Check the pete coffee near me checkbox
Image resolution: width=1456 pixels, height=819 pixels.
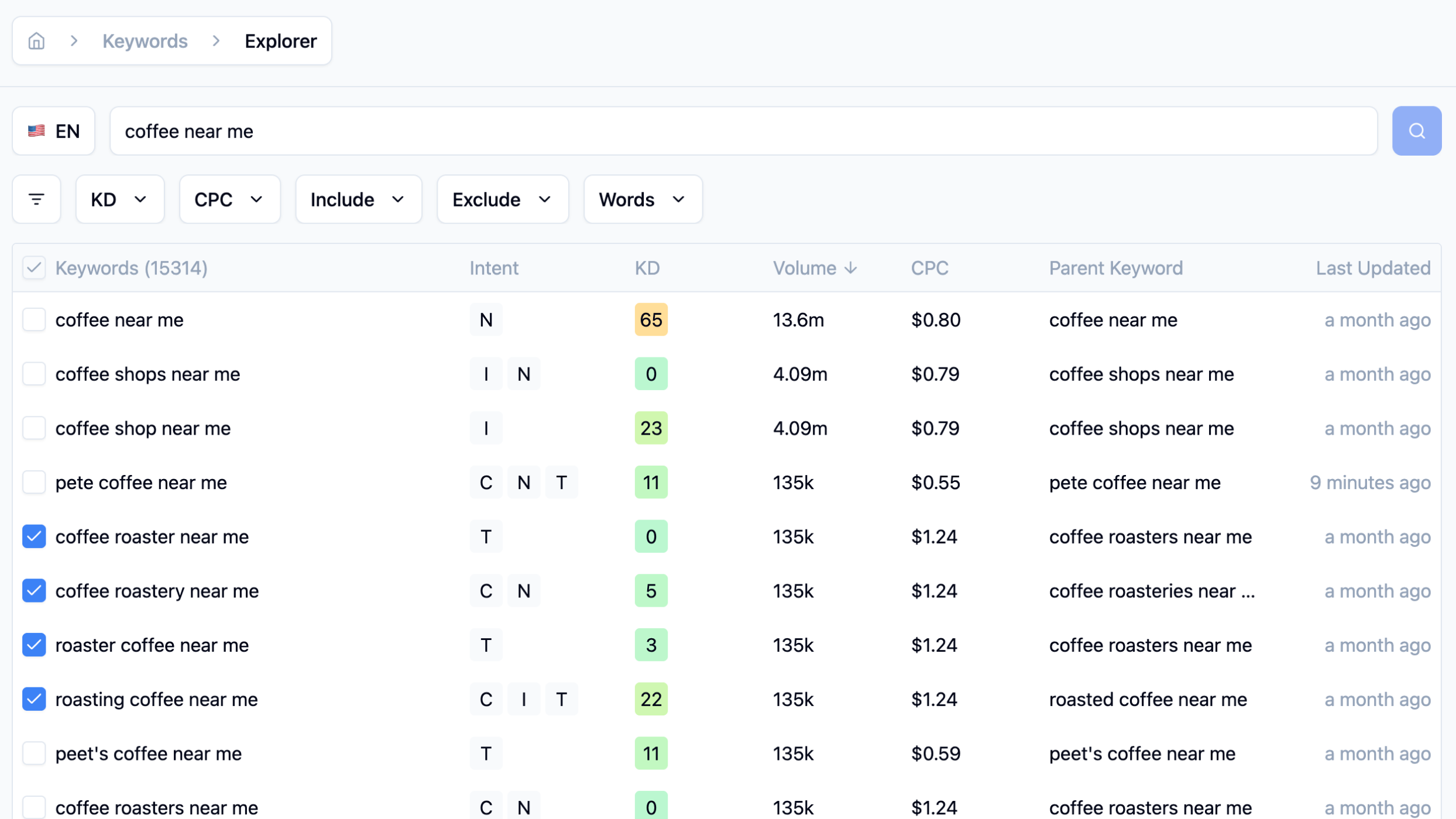click(x=34, y=483)
